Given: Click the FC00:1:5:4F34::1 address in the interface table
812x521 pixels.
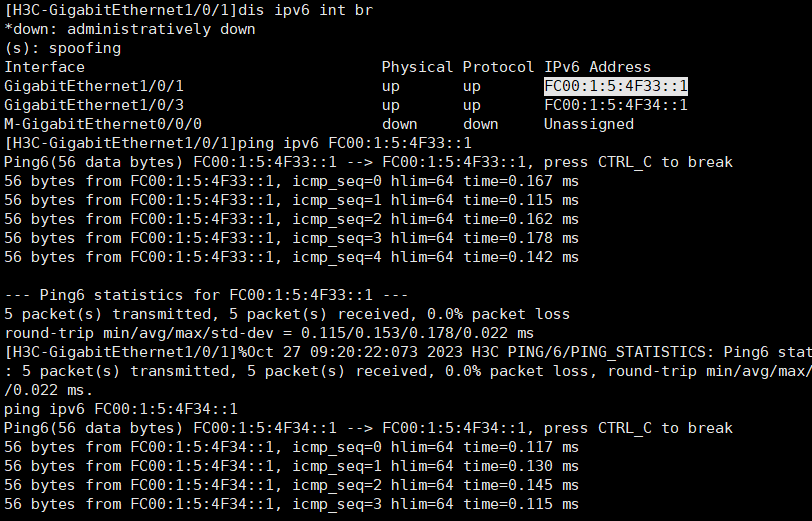Looking at the screenshot, I should point(615,105).
